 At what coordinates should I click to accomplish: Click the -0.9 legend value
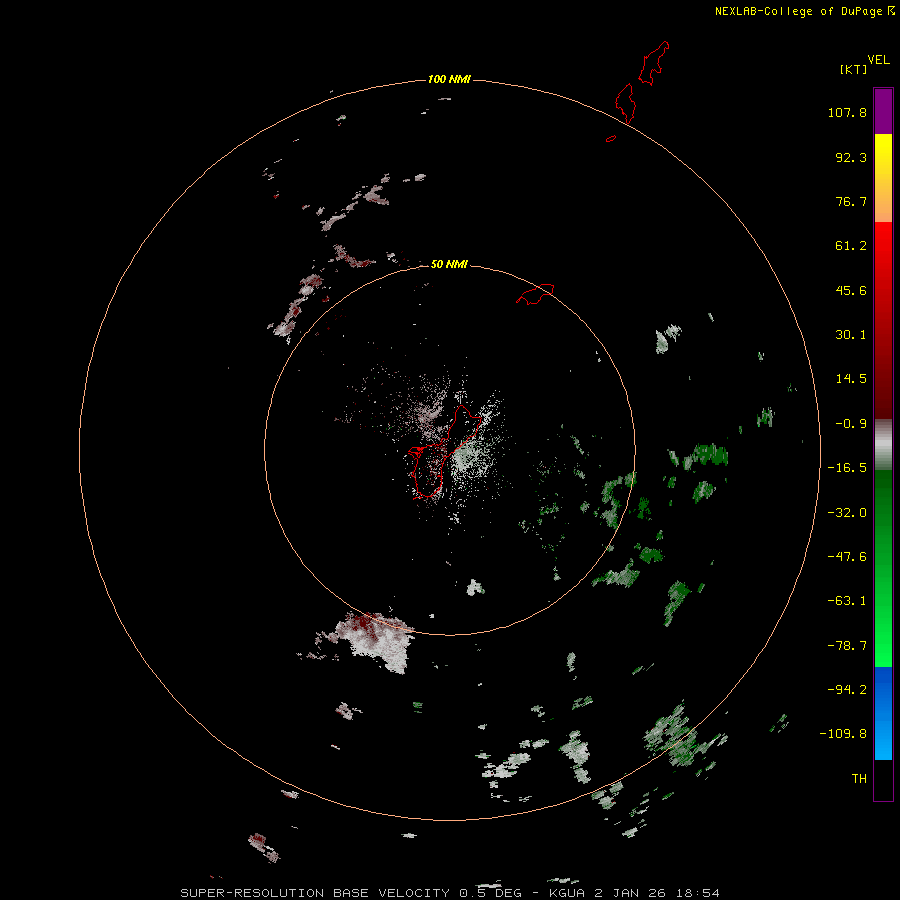[x=851, y=424]
